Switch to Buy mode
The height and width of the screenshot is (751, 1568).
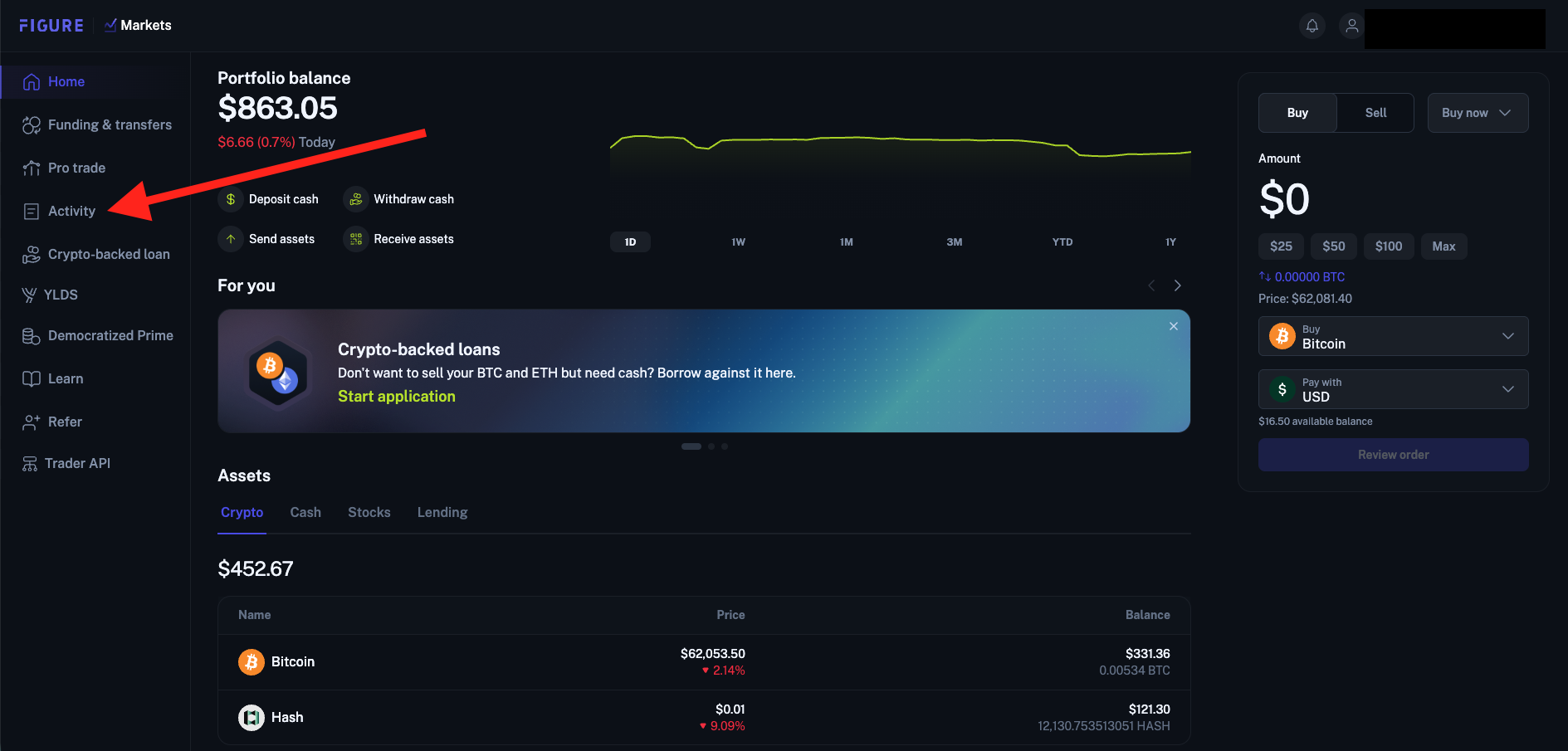[x=1297, y=113]
